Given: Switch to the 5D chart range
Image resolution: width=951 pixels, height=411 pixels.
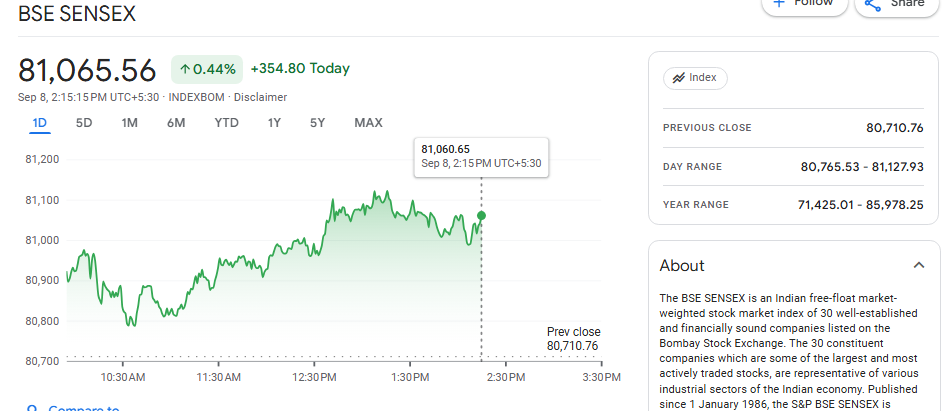Looking at the screenshot, I should click(x=84, y=123).
